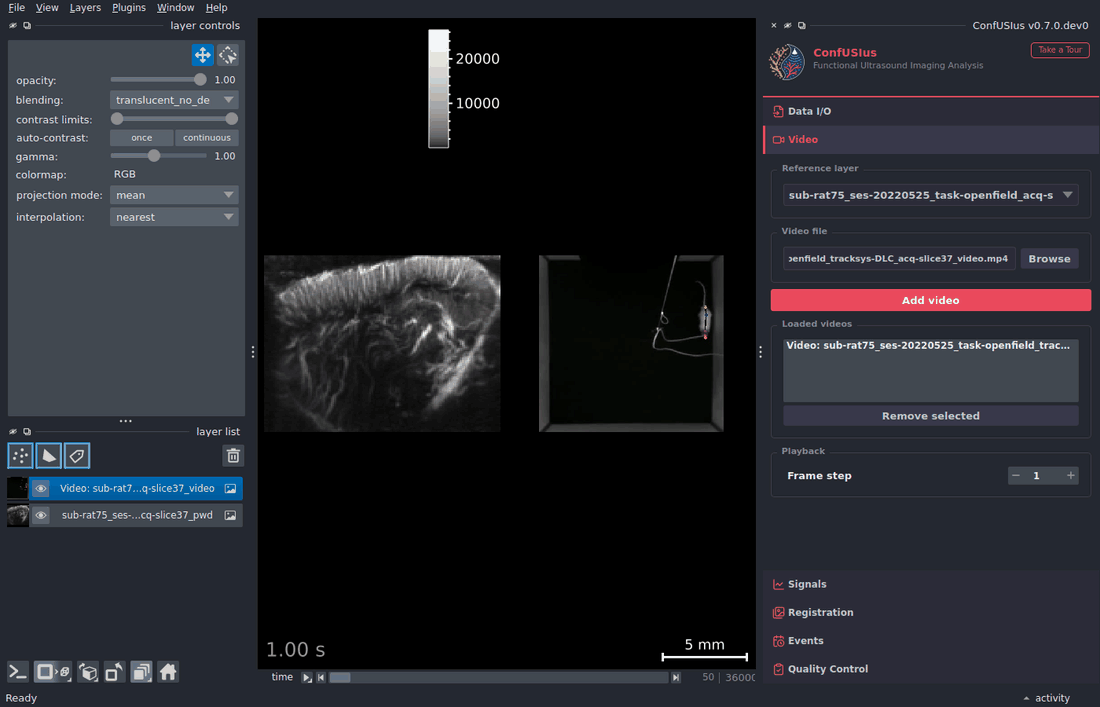
Task: Float the layer controls panel
Action: pyautogui.click(x=27, y=25)
